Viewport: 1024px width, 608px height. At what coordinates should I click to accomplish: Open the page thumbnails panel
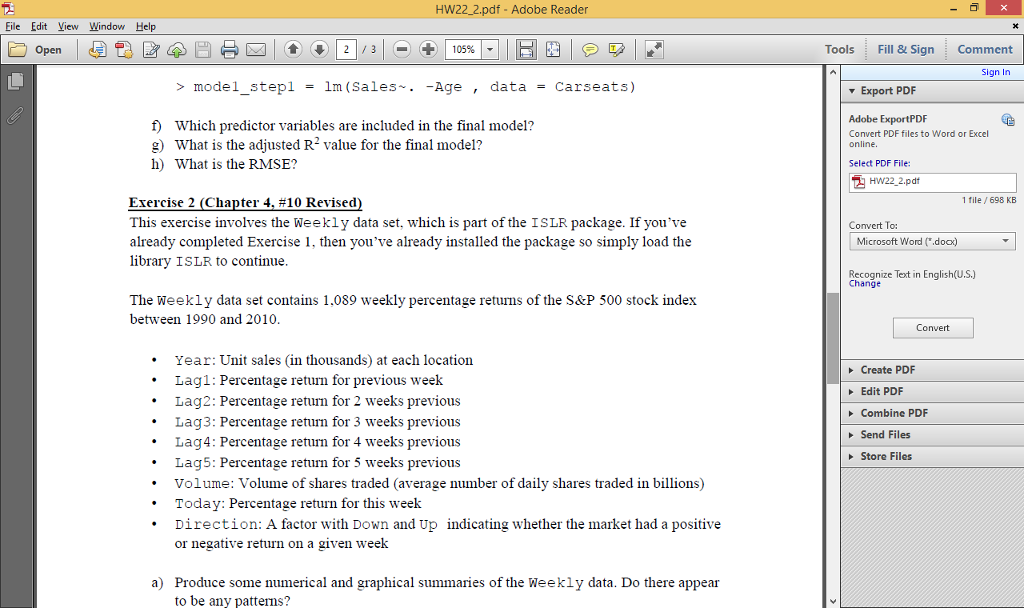[15, 82]
